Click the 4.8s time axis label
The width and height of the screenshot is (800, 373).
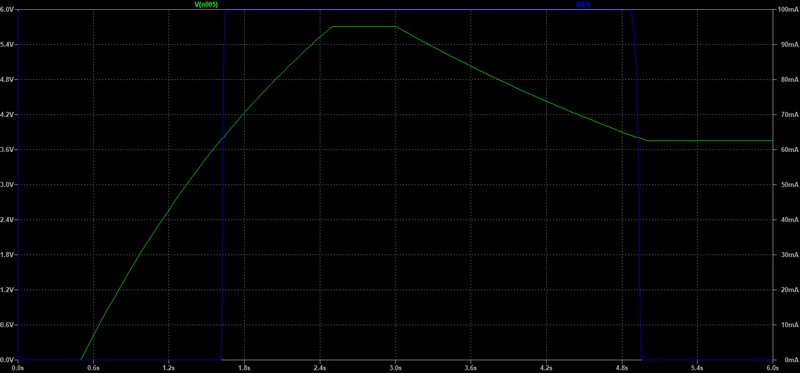click(x=622, y=367)
